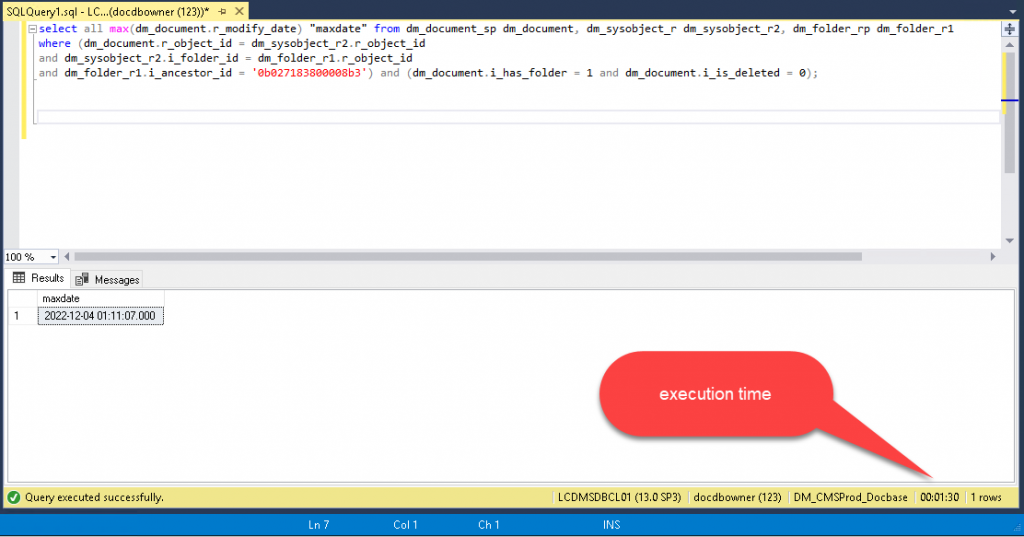Click the 1 rows status entry
The width and height of the screenshot is (1024, 537).
point(985,497)
